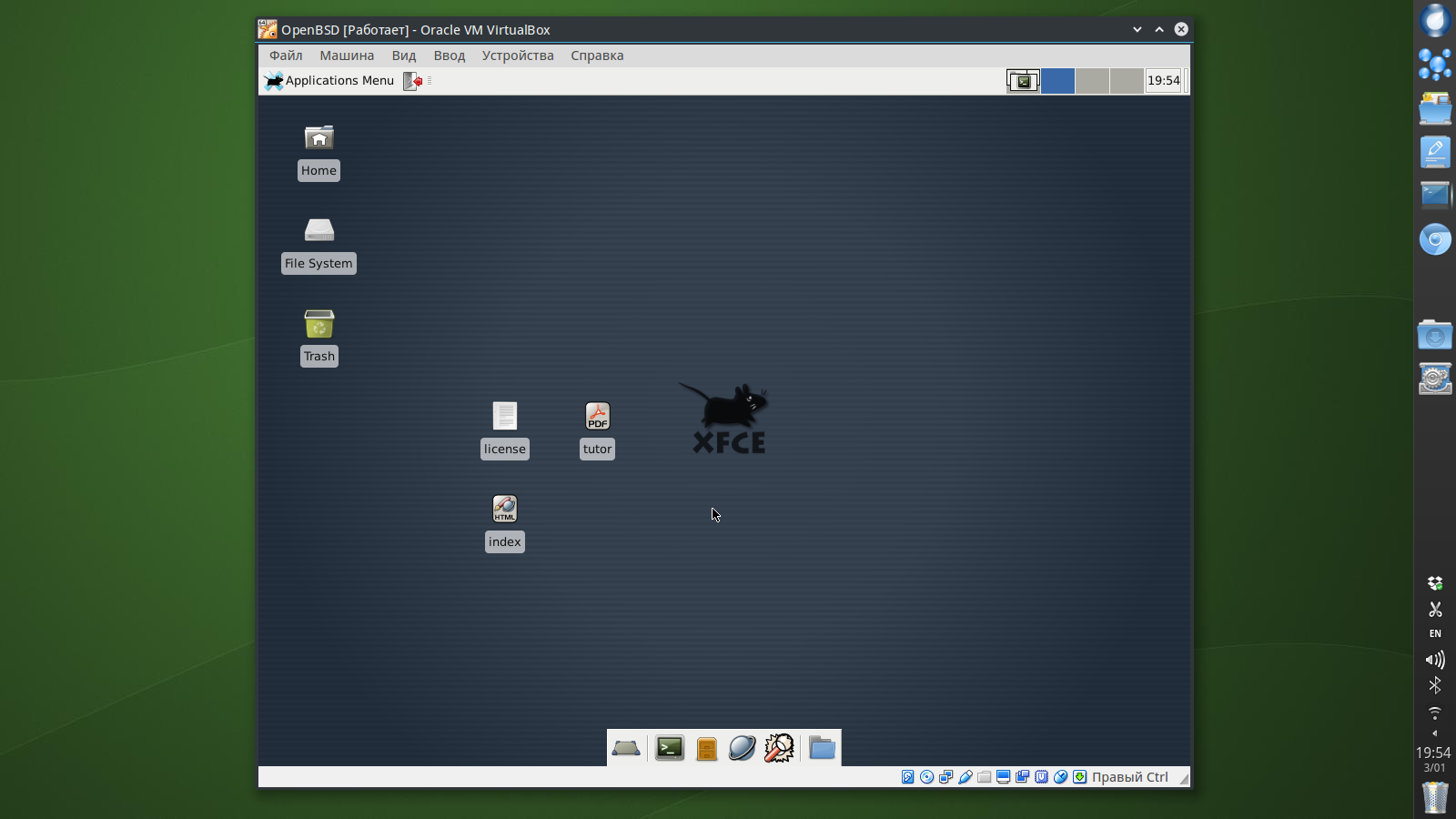The image size is (1456, 819).
Task: Open the terminal icon in host panel
Action: point(1435,196)
